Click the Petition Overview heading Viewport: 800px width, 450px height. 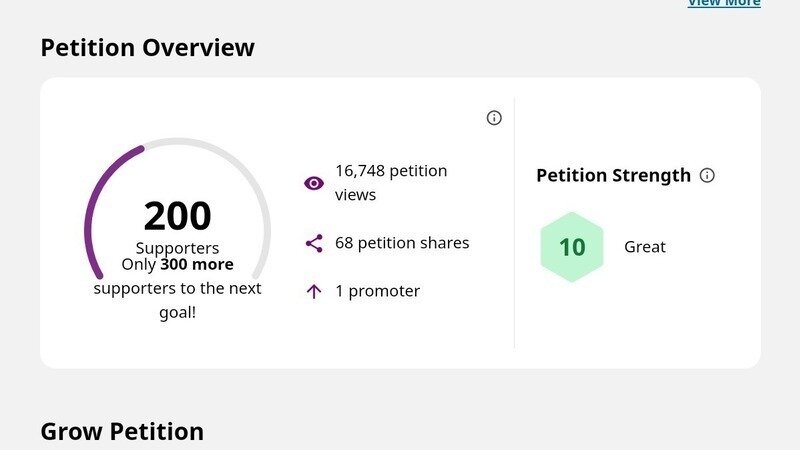[147, 48]
